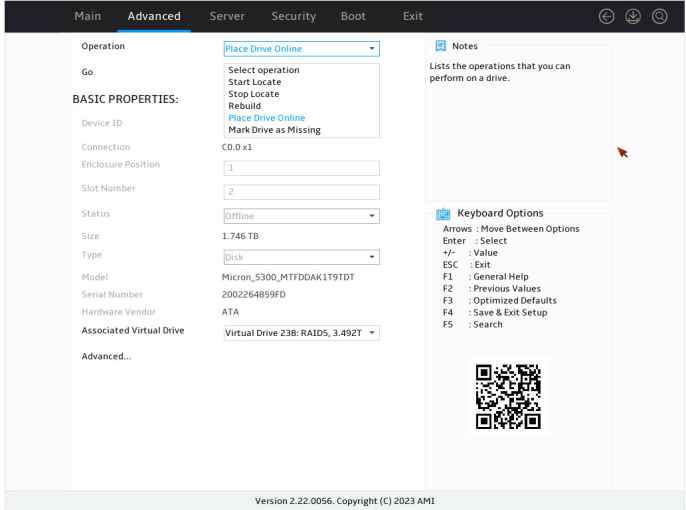Click the Keyboard Options keyboard icon
Viewport: 686px width, 510px height.
[x=443, y=213]
